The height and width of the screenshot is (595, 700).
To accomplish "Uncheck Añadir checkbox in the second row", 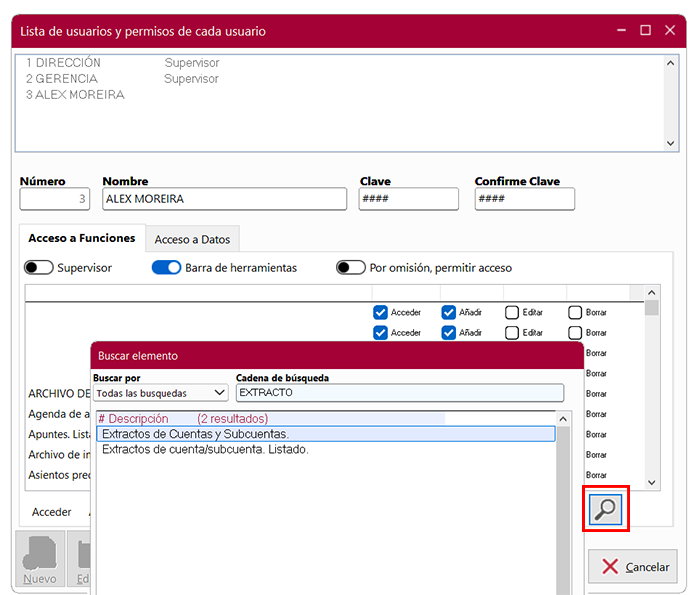I will (449, 333).
